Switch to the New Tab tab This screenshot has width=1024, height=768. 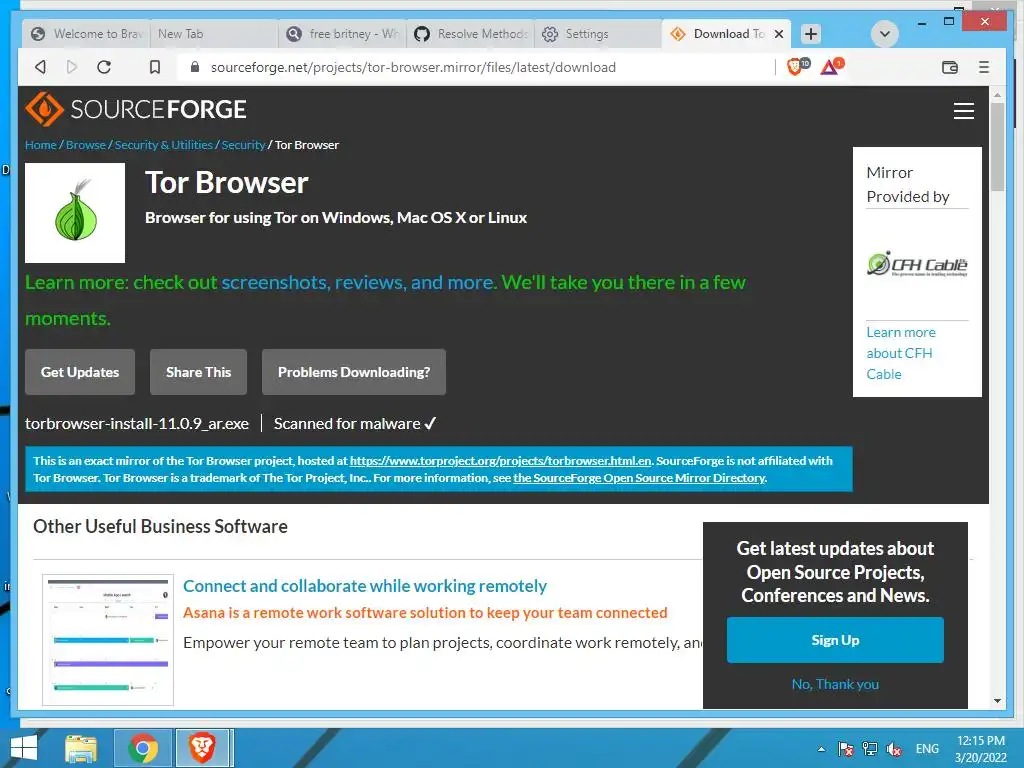click(x=214, y=34)
